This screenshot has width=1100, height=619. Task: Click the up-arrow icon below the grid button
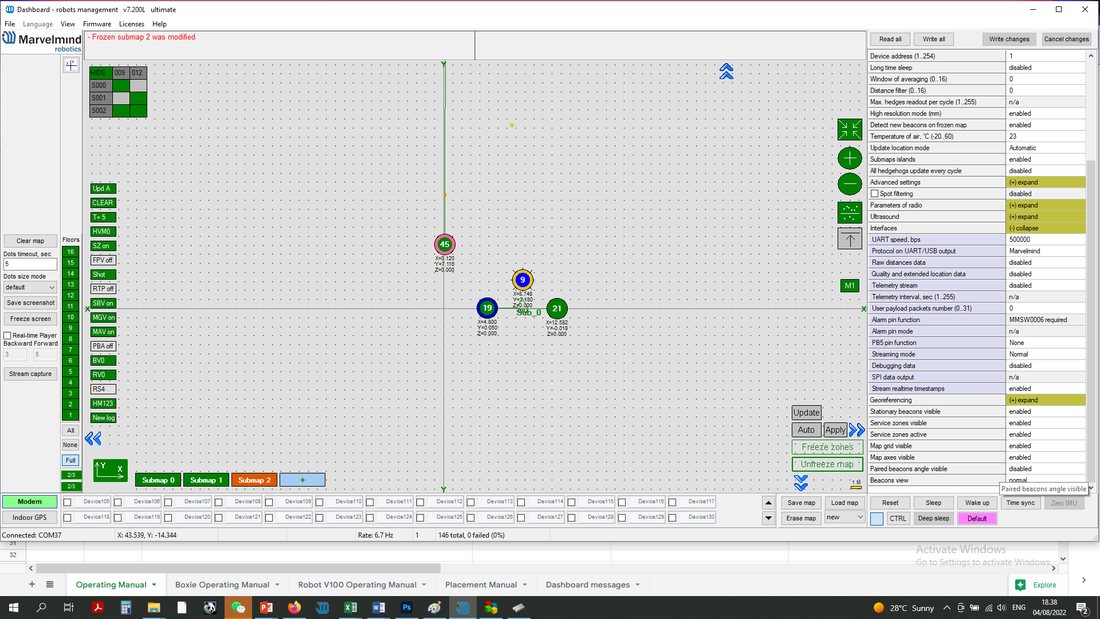pos(850,239)
